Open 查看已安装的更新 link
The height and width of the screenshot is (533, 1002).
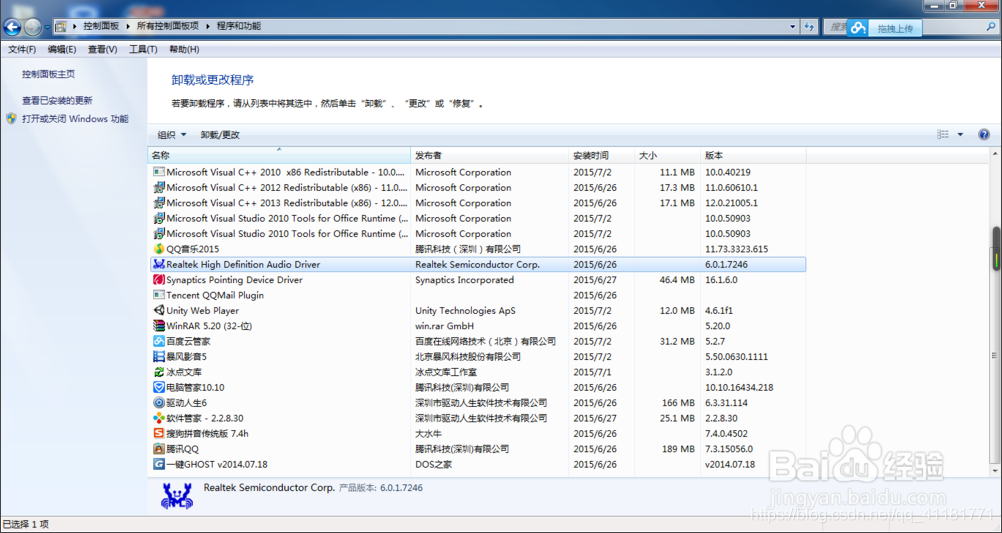pyautogui.click(x=57, y=100)
